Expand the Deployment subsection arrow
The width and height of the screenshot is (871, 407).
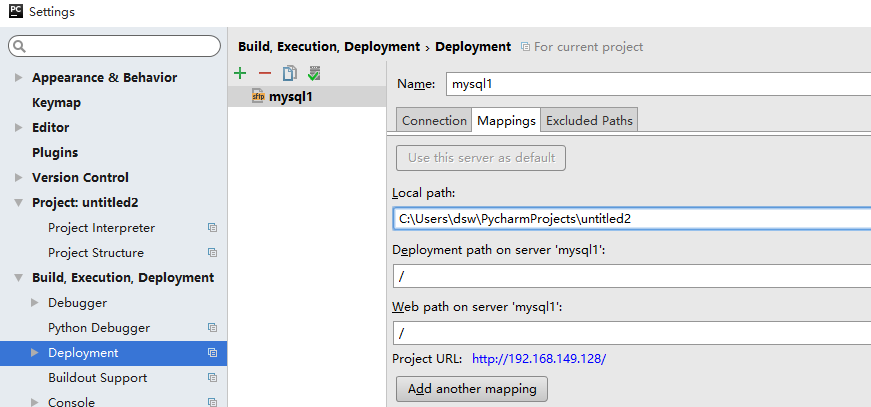(35, 353)
